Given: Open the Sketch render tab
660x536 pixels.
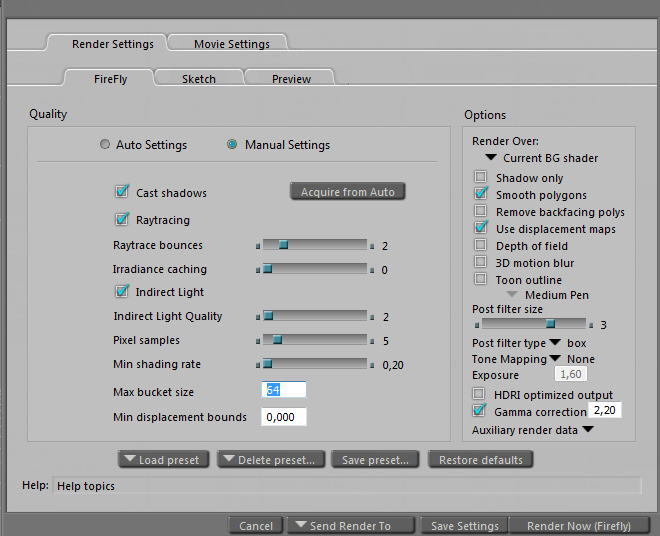Looking at the screenshot, I should pos(198,79).
